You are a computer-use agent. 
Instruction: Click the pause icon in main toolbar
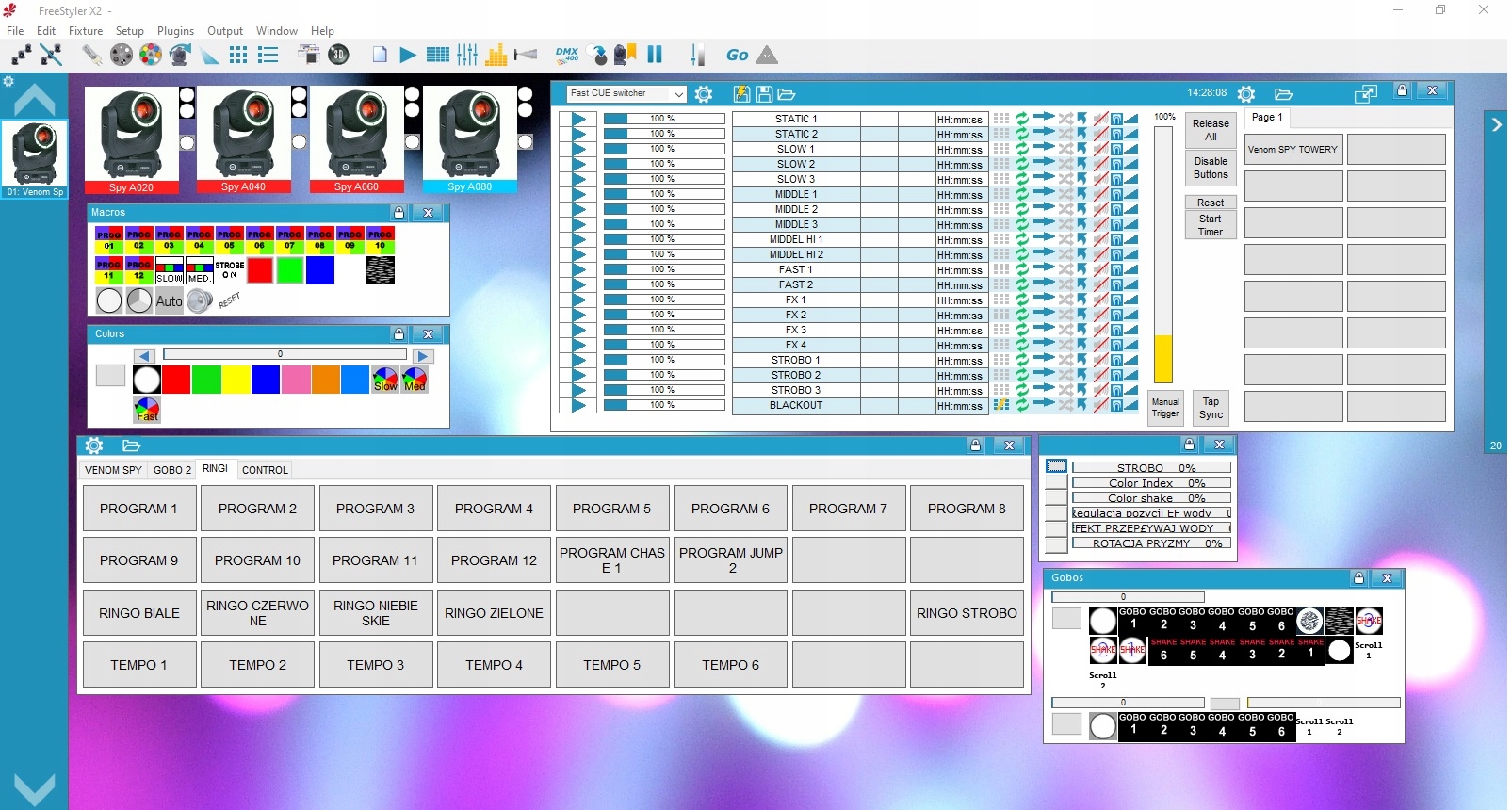point(655,55)
